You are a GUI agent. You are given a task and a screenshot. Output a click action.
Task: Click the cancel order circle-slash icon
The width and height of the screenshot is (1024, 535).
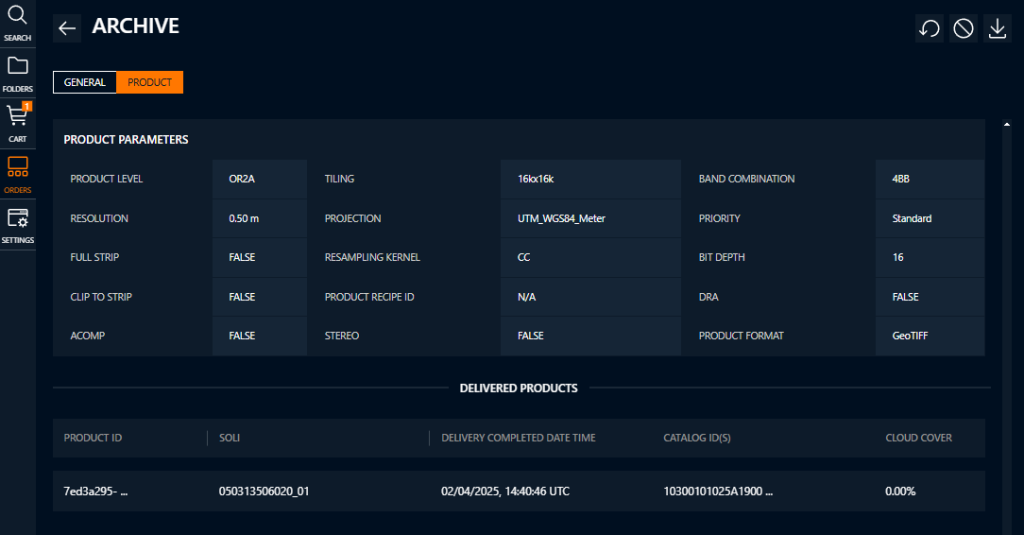pyautogui.click(x=963, y=29)
